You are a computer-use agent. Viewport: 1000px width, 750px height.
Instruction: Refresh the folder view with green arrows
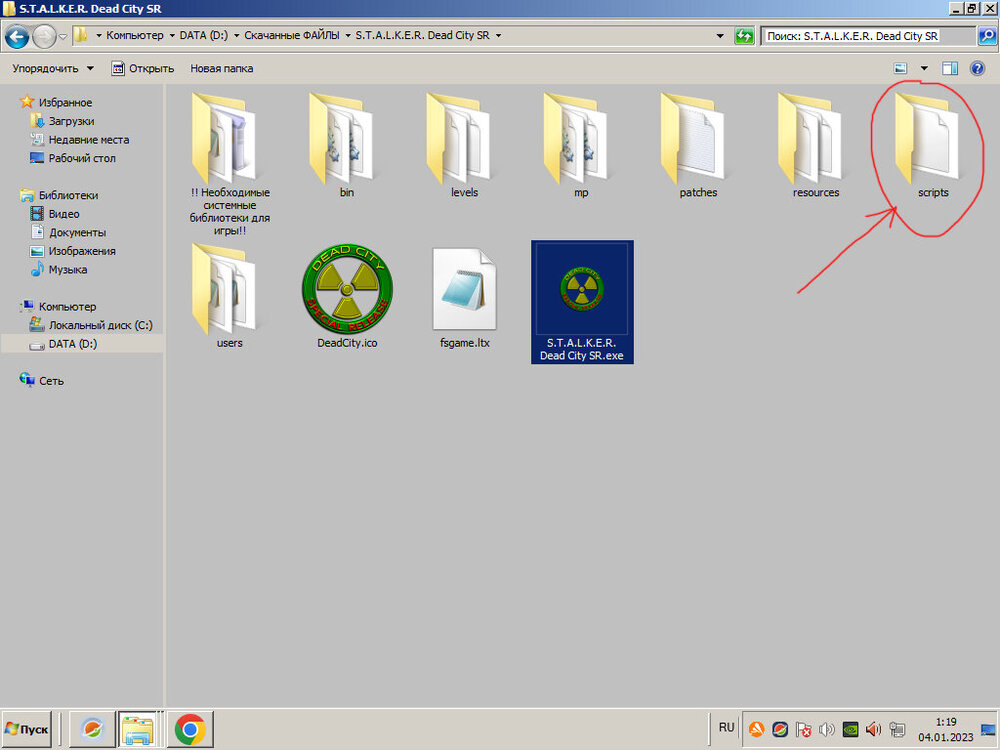tap(744, 36)
